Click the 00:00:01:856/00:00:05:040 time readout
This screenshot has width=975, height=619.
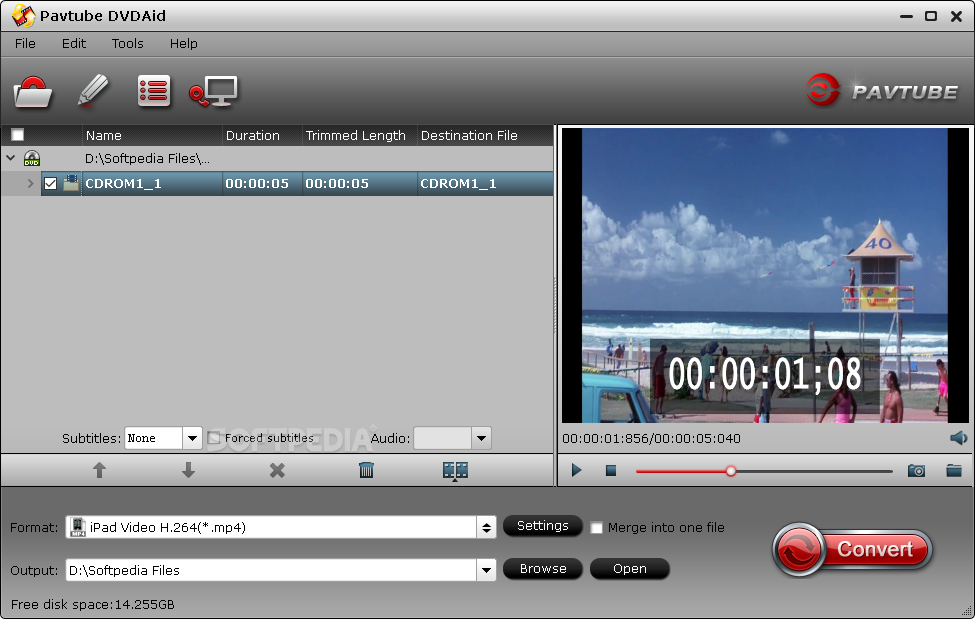click(651, 439)
